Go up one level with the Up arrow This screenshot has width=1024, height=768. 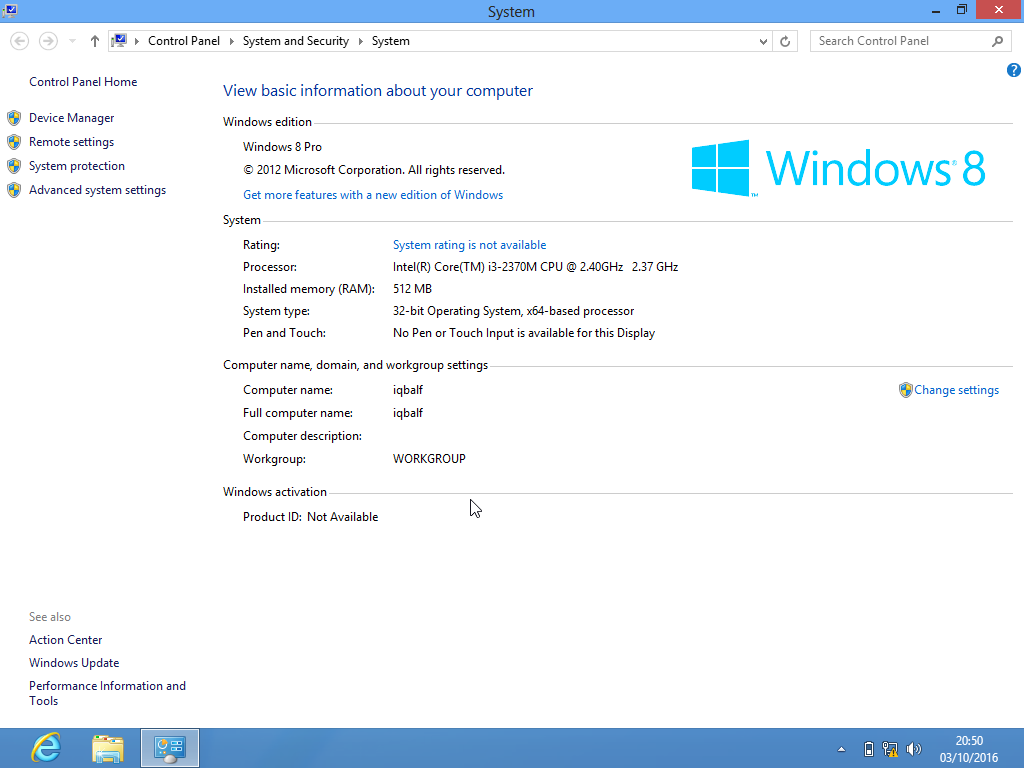(95, 41)
